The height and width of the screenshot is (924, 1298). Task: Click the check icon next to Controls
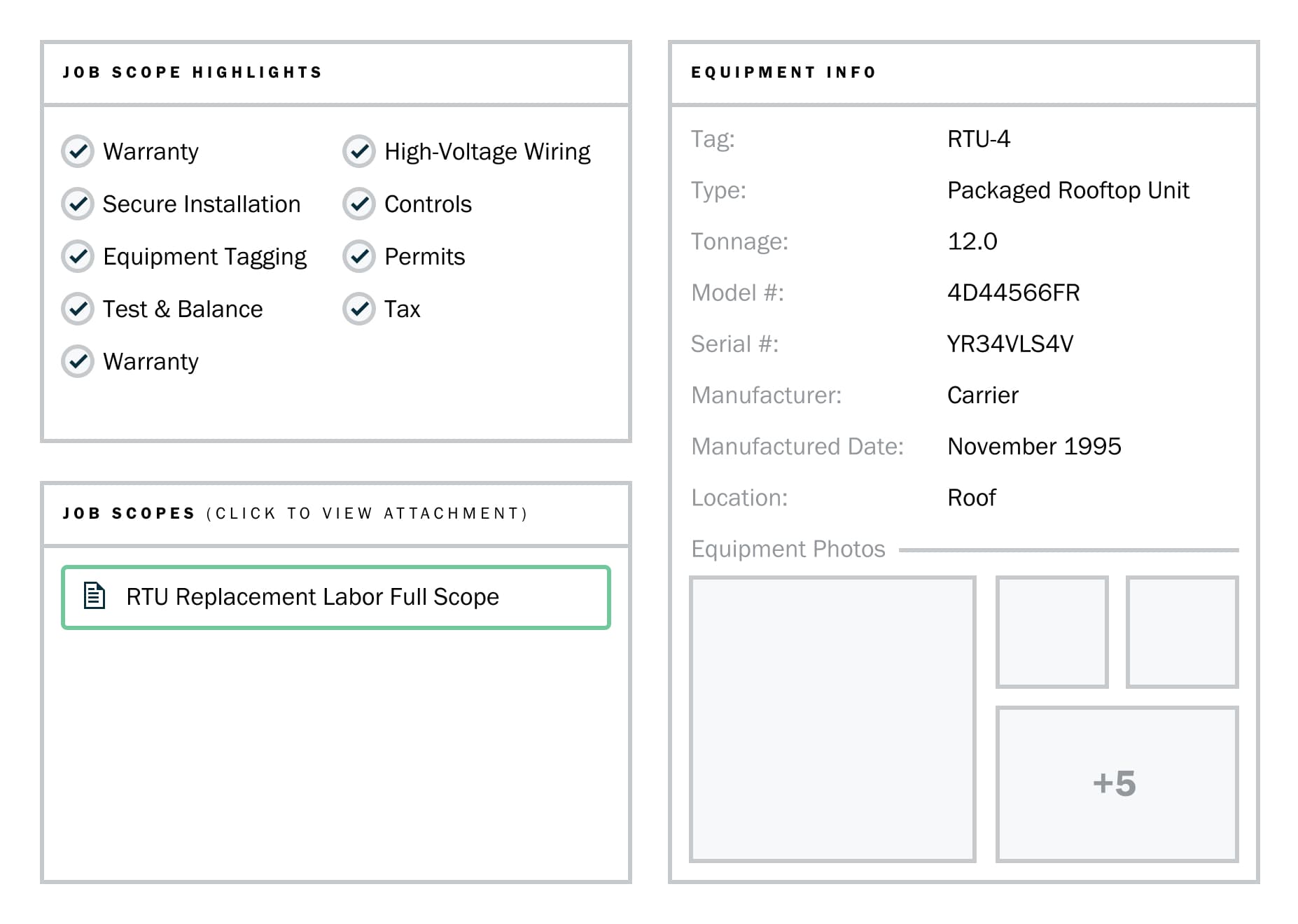click(x=359, y=204)
